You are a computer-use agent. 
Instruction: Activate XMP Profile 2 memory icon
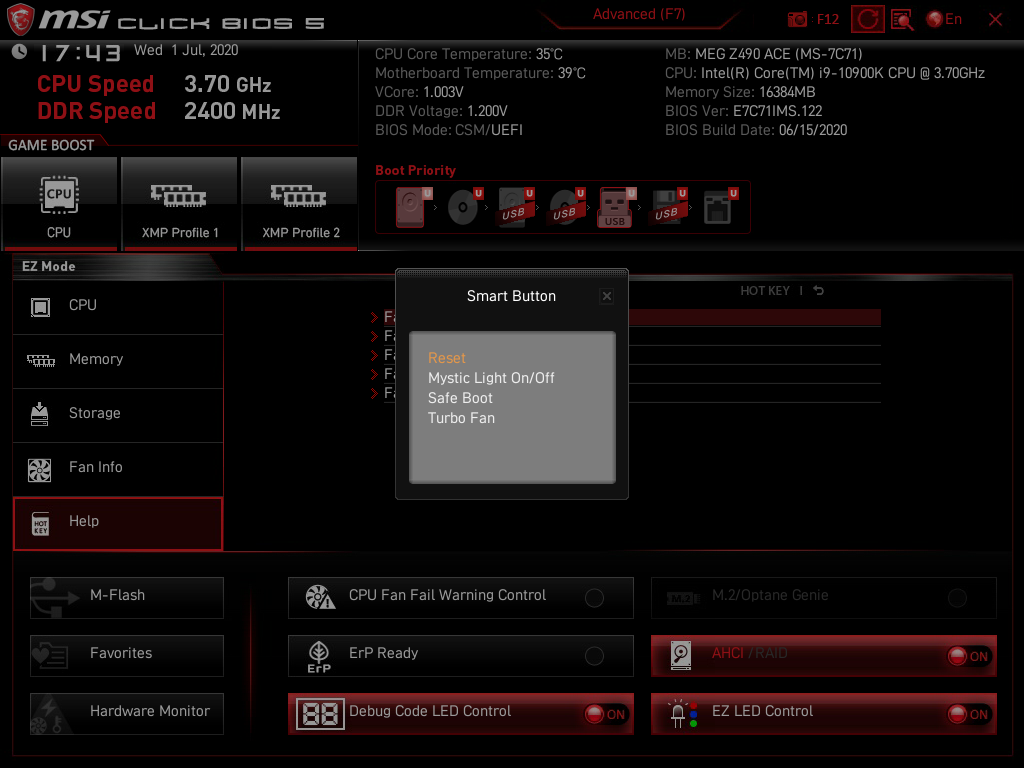(298, 195)
